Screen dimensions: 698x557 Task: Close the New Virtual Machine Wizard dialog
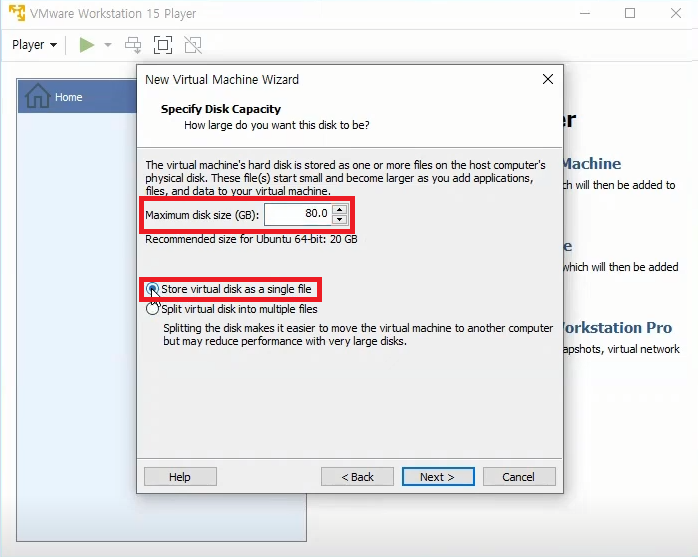tap(548, 79)
